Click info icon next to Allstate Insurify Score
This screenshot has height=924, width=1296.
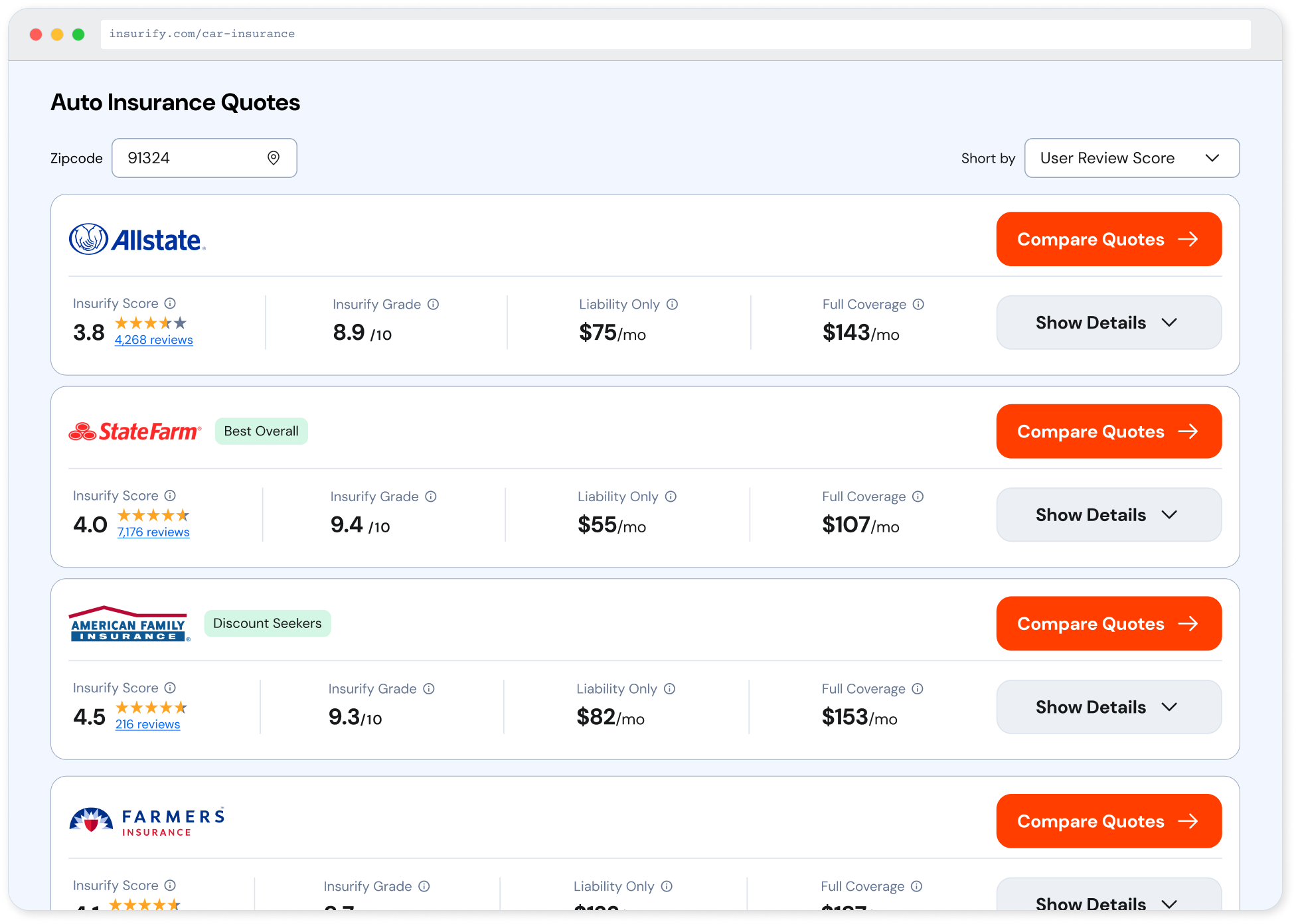pos(170,303)
